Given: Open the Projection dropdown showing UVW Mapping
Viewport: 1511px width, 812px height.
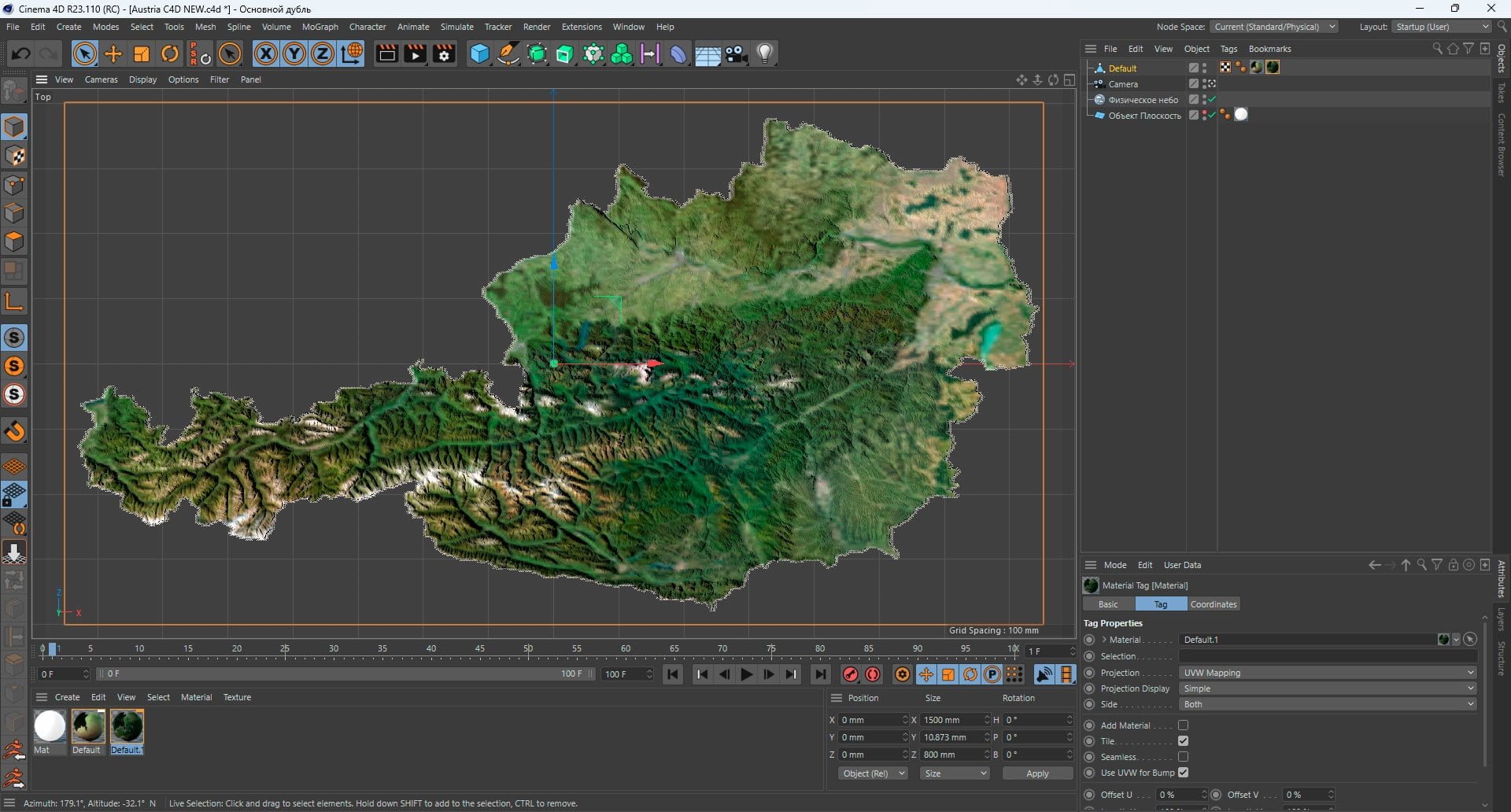Looking at the screenshot, I should pyautogui.click(x=1328, y=673).
